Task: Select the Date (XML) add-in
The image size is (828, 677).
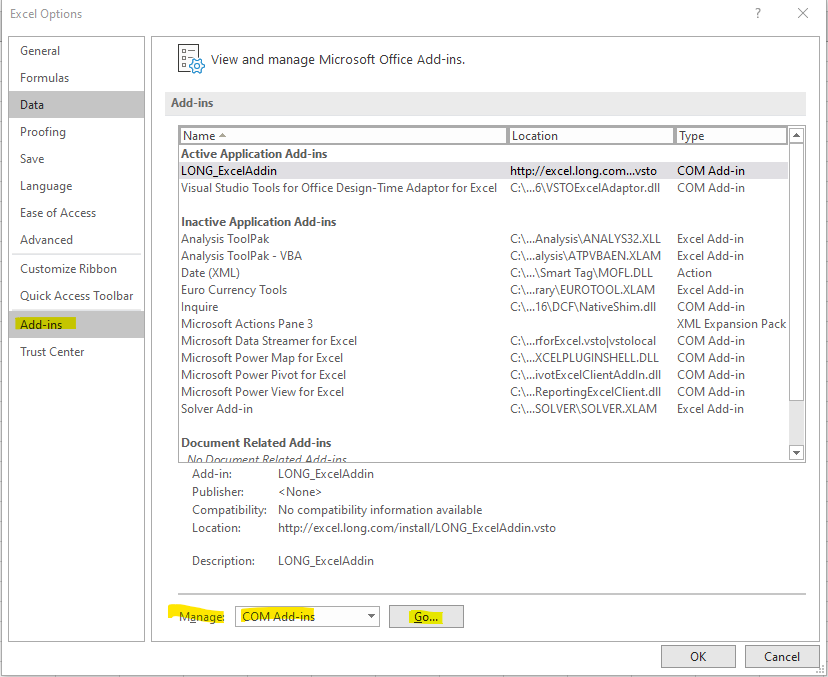Action: (x=484, y=273)
